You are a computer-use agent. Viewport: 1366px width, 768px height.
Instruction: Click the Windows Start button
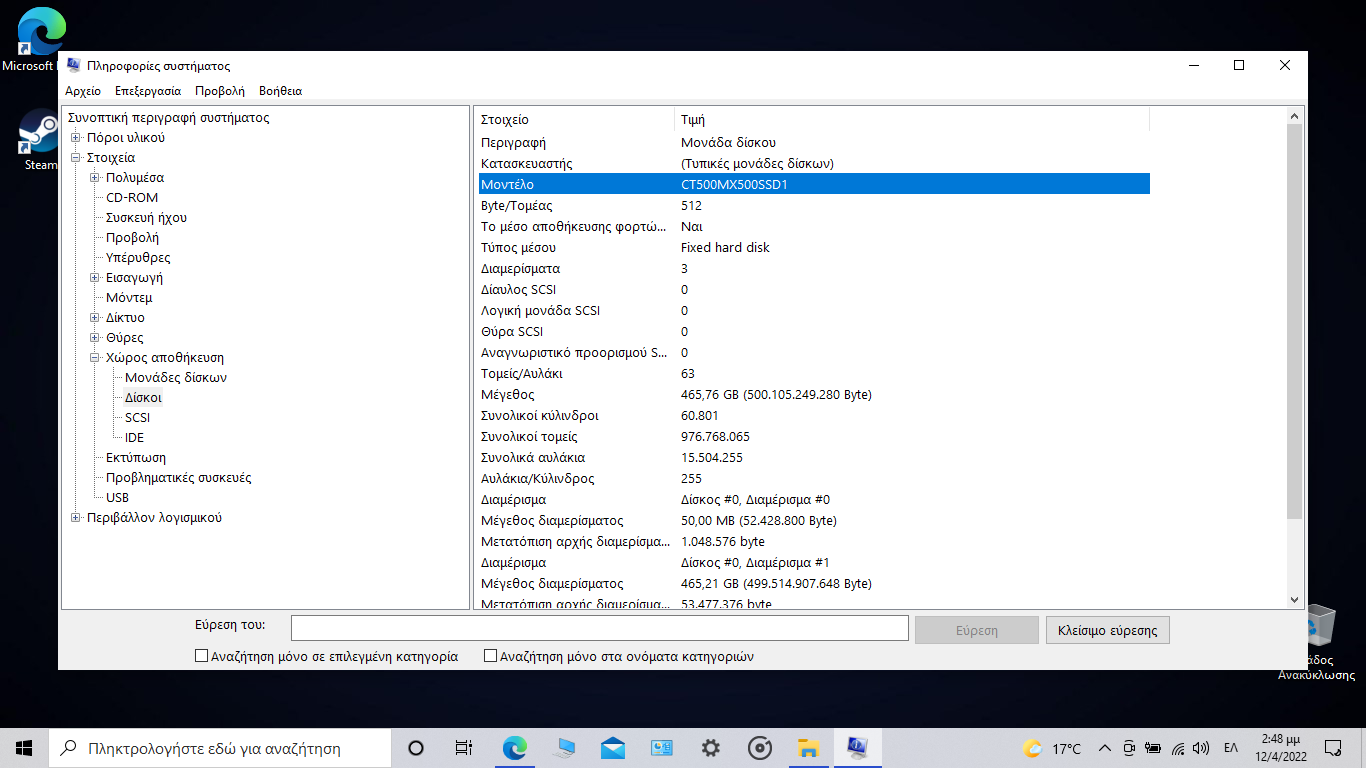click(x=25, y=748)
